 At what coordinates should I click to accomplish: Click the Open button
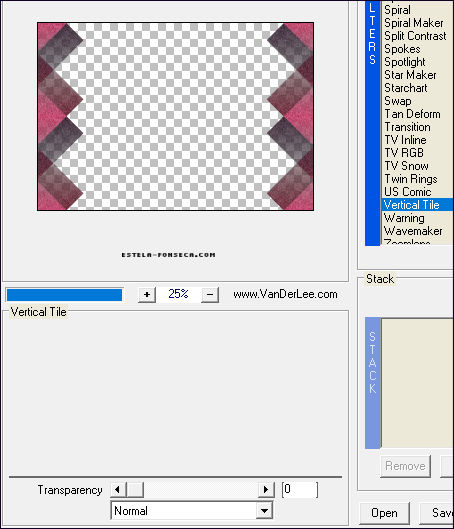pyautogui.click(x=384, y=513)
